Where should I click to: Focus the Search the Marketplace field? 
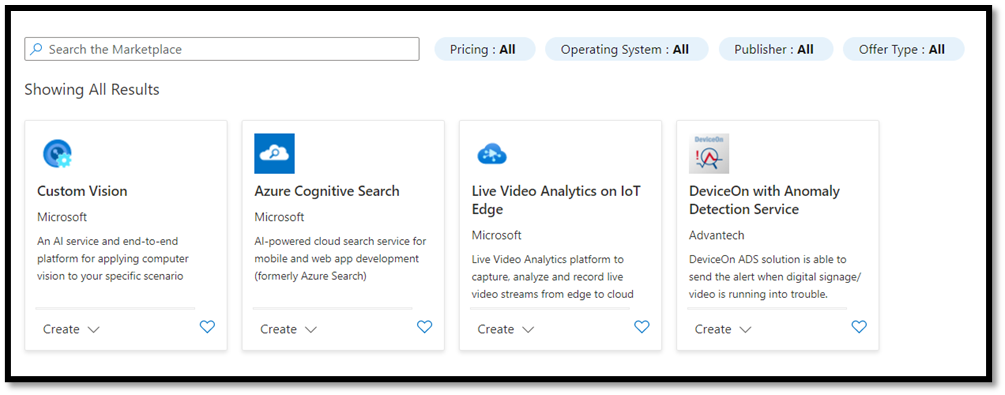pos(222,49)
